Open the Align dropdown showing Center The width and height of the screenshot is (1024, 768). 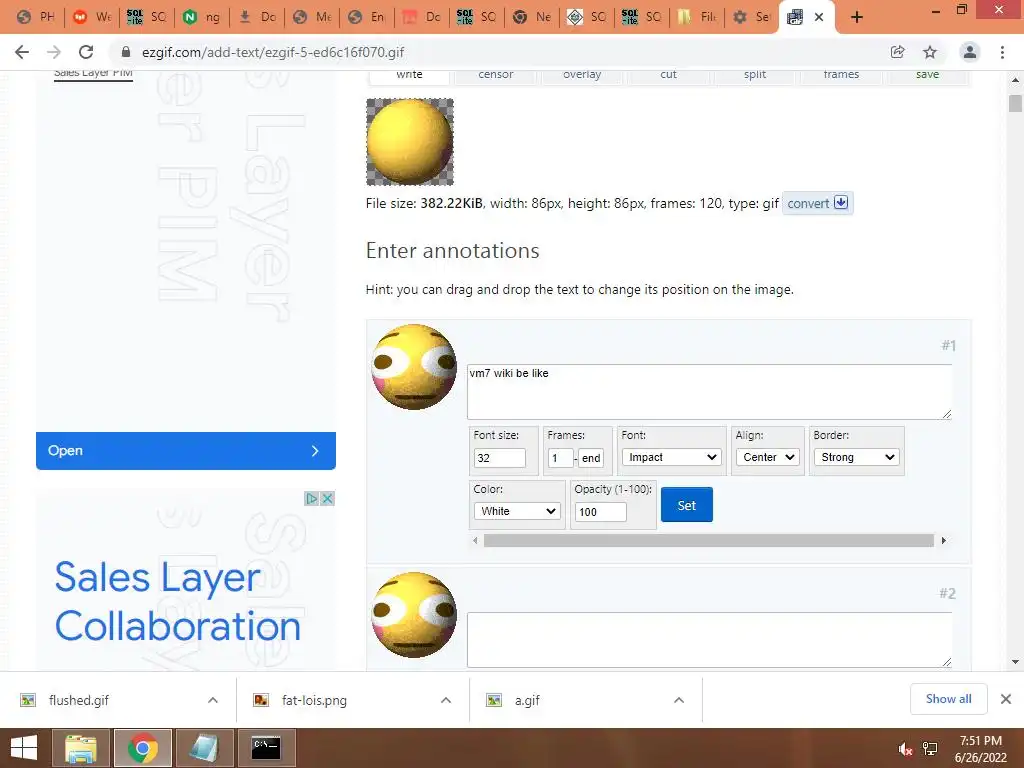coord(767,457)
